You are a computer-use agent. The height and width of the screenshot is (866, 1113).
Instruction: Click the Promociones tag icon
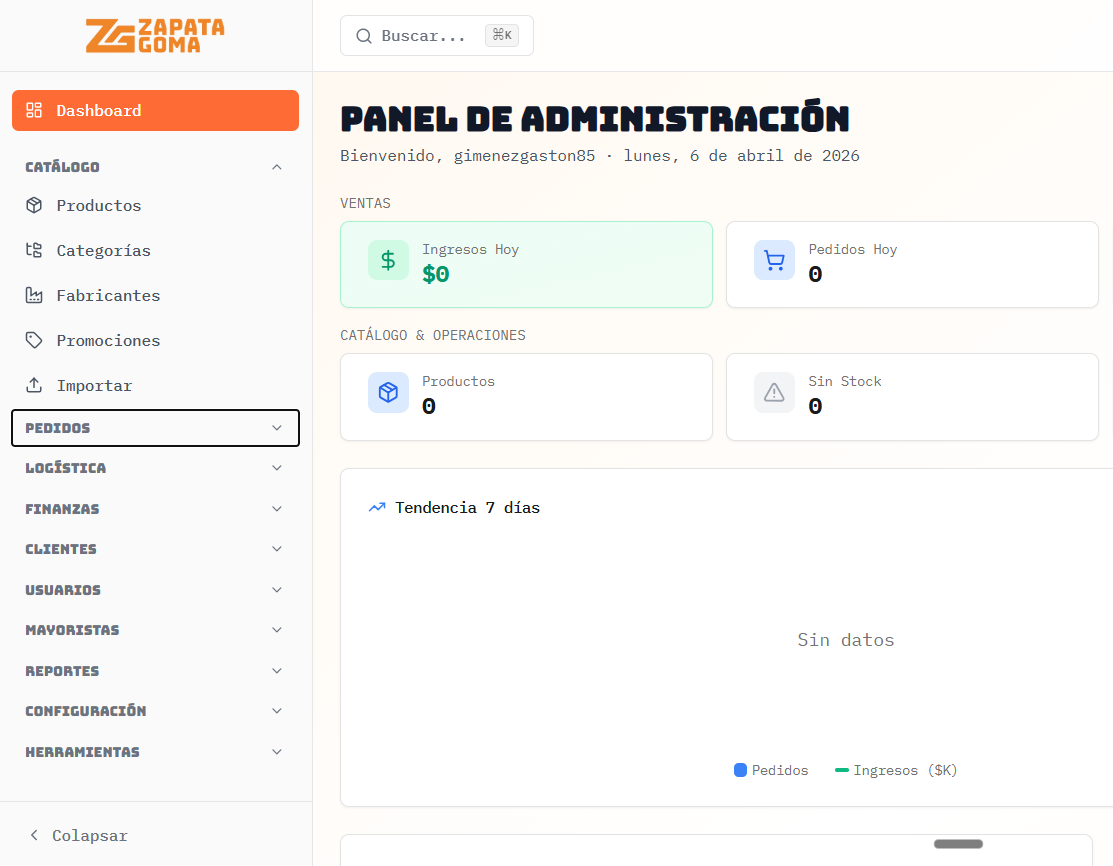pos(35,340)
